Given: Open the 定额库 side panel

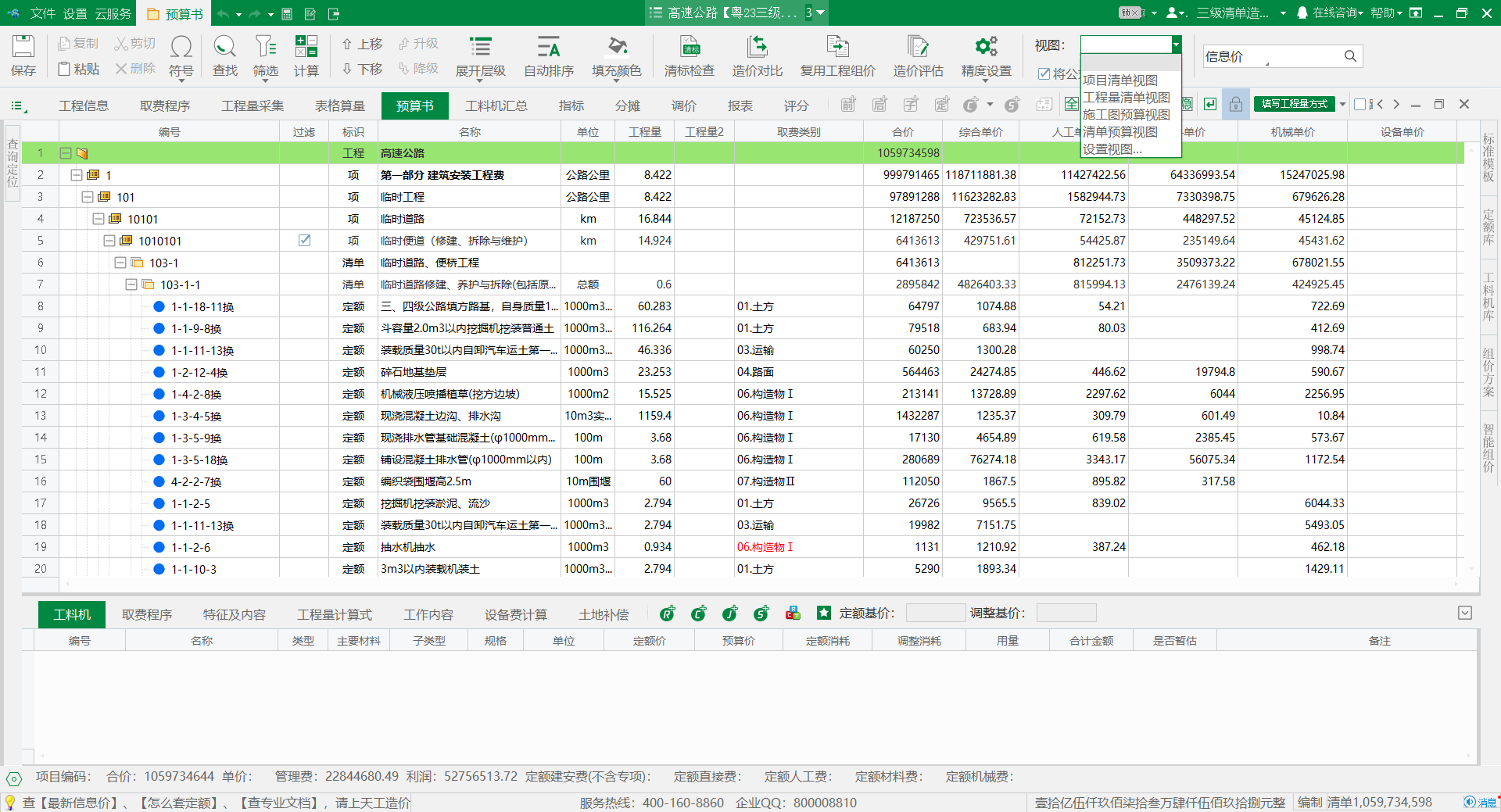Looking at the screenshot, I should (x=1488, y=227).
